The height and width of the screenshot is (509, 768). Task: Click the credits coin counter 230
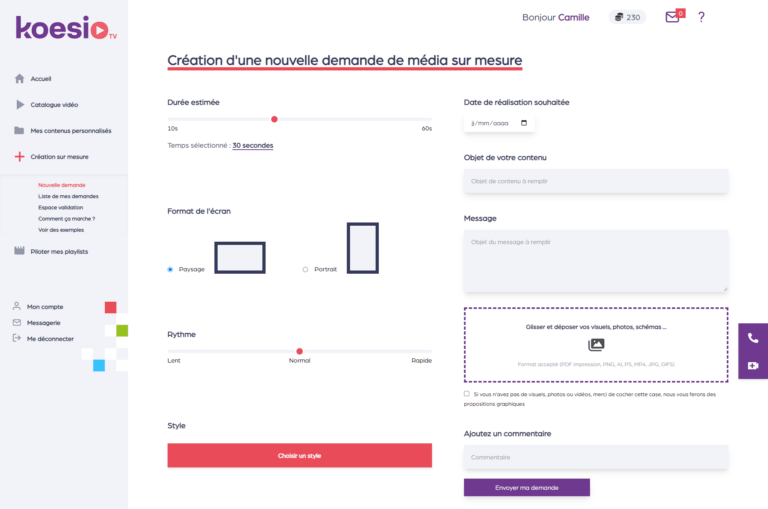[627, 17]
